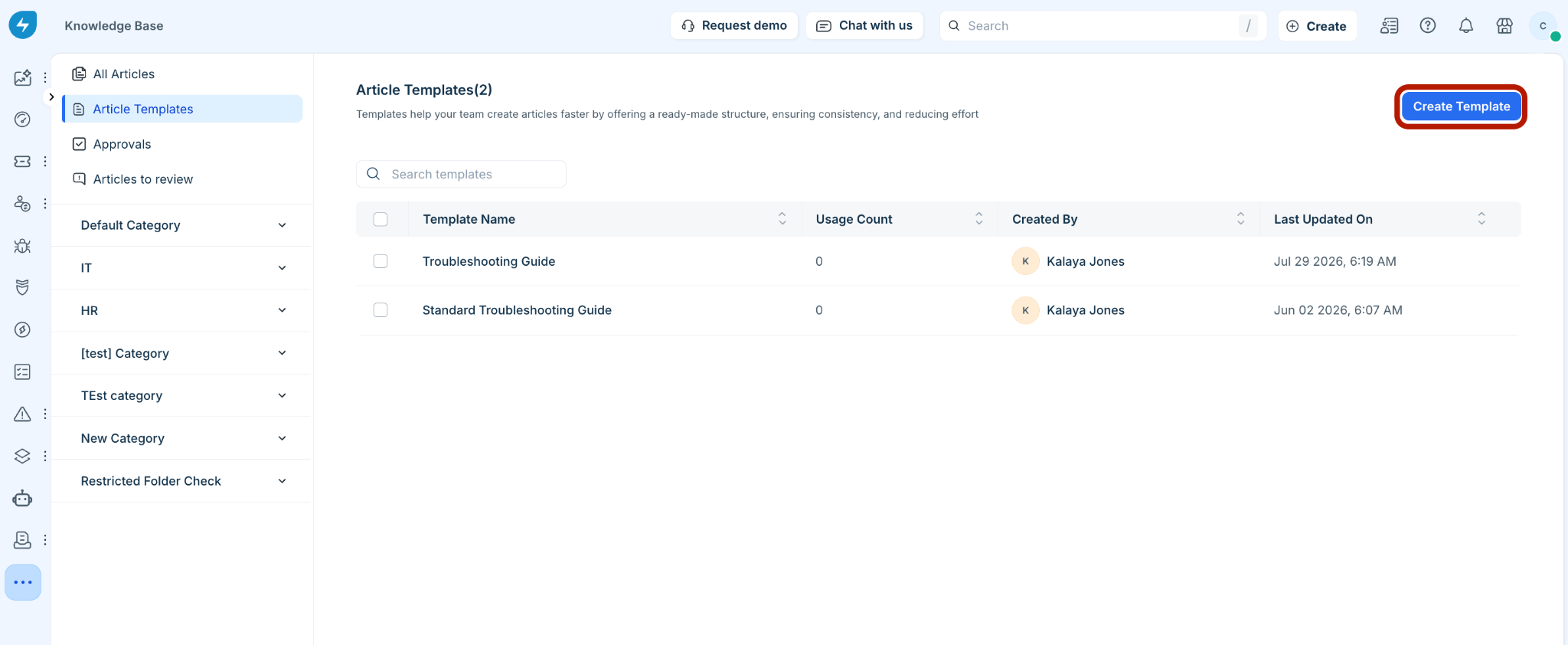Open the people contacts icon in left rail
1568x645 pixels.
tap(23, 204)
